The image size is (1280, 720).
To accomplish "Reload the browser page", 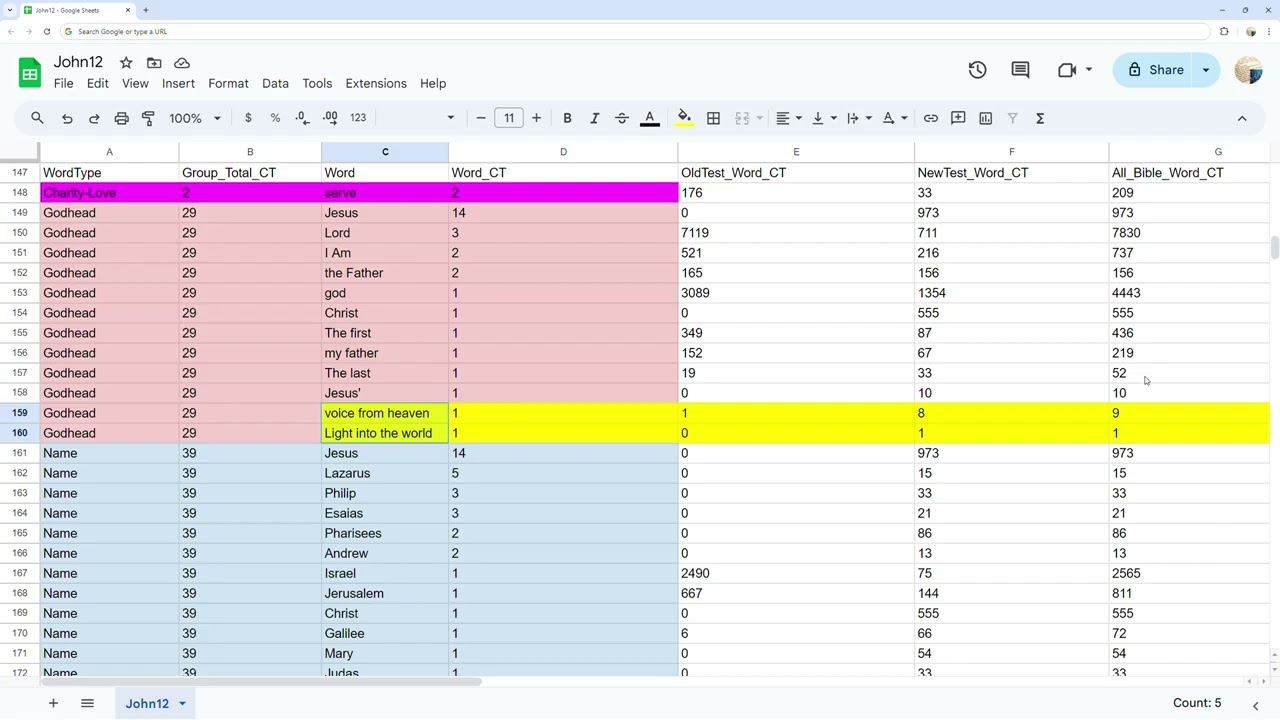I will click(x=46, y=31).
